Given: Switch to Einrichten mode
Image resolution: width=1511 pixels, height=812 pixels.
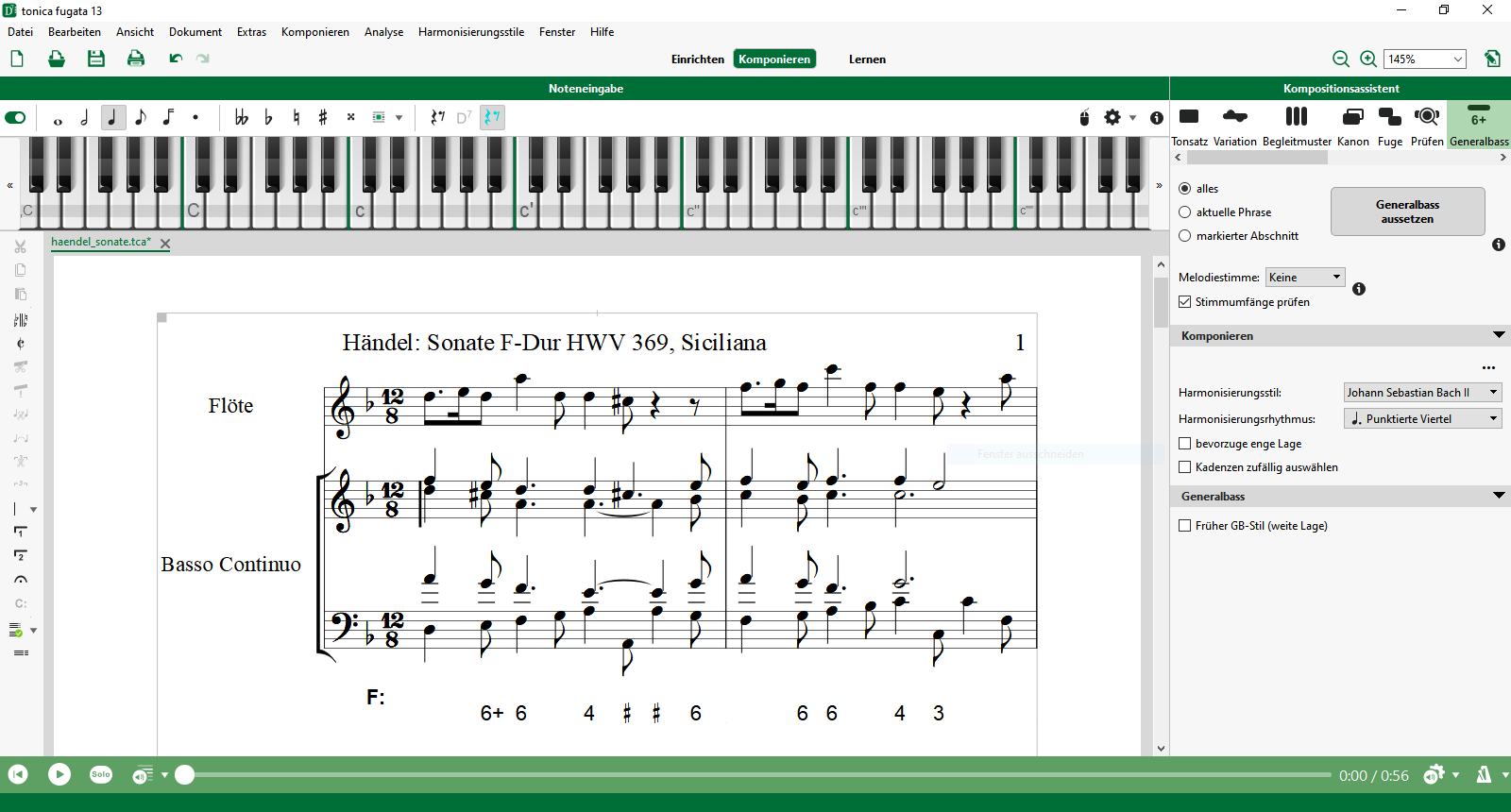Looking at the screenshot, I should point(698,59).
